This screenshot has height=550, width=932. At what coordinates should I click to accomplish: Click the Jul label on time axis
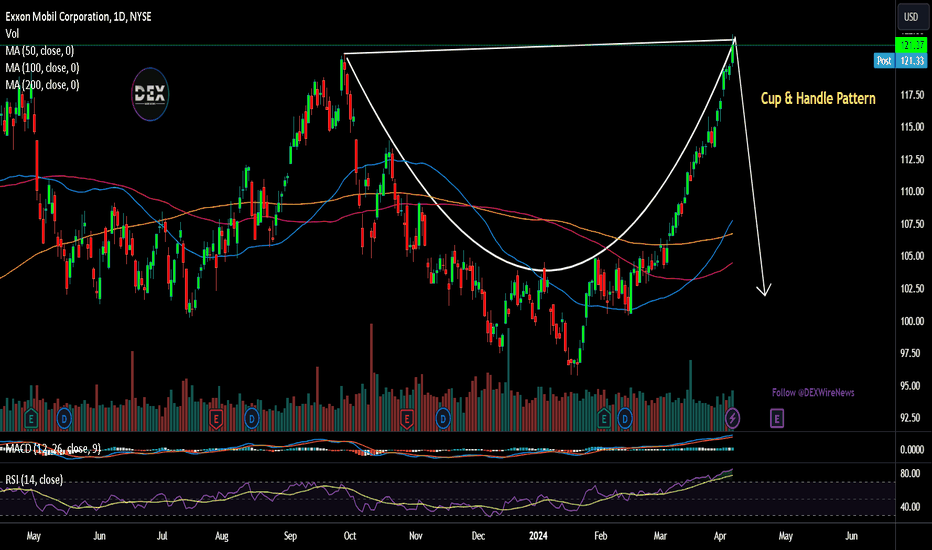[162, 536]
